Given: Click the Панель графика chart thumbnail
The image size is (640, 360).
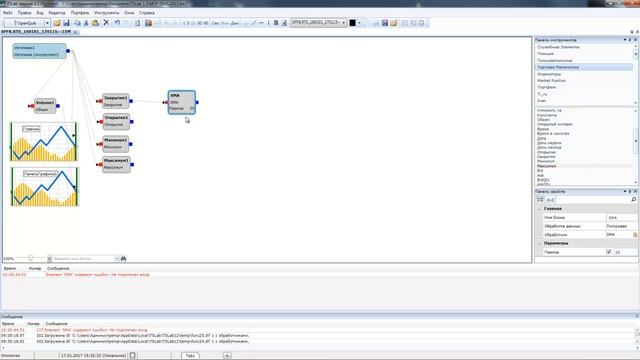Looking at the screenshot, I should pyautogui.click(x=44, y=187).
